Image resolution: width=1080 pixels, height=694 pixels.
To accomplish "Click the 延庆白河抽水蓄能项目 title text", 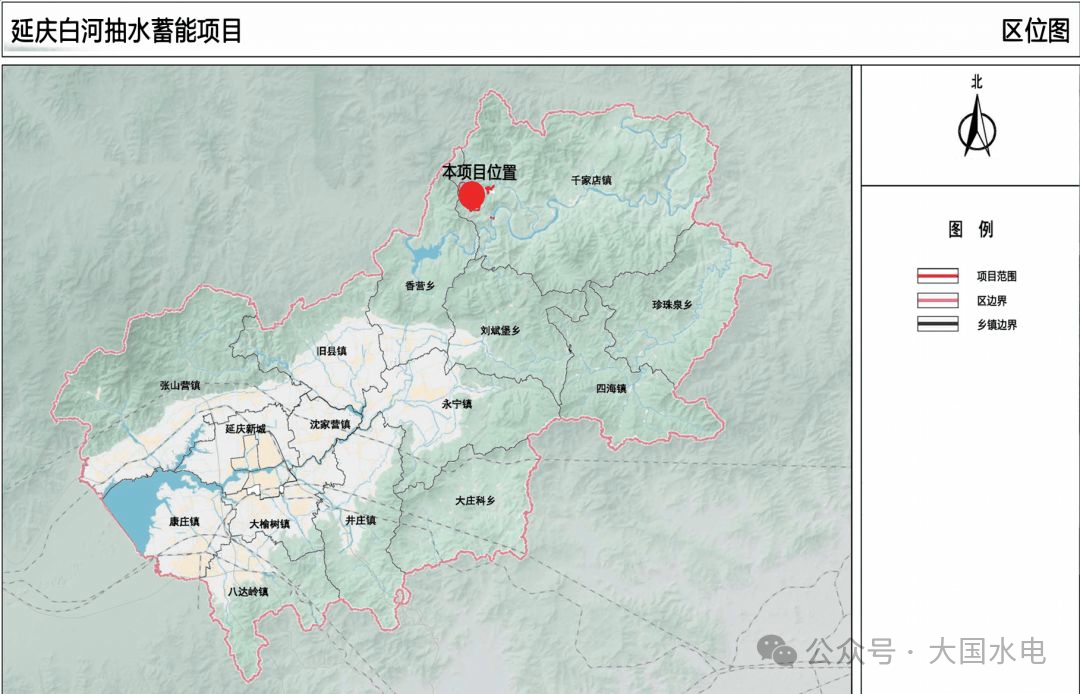I will coord(127,31).
